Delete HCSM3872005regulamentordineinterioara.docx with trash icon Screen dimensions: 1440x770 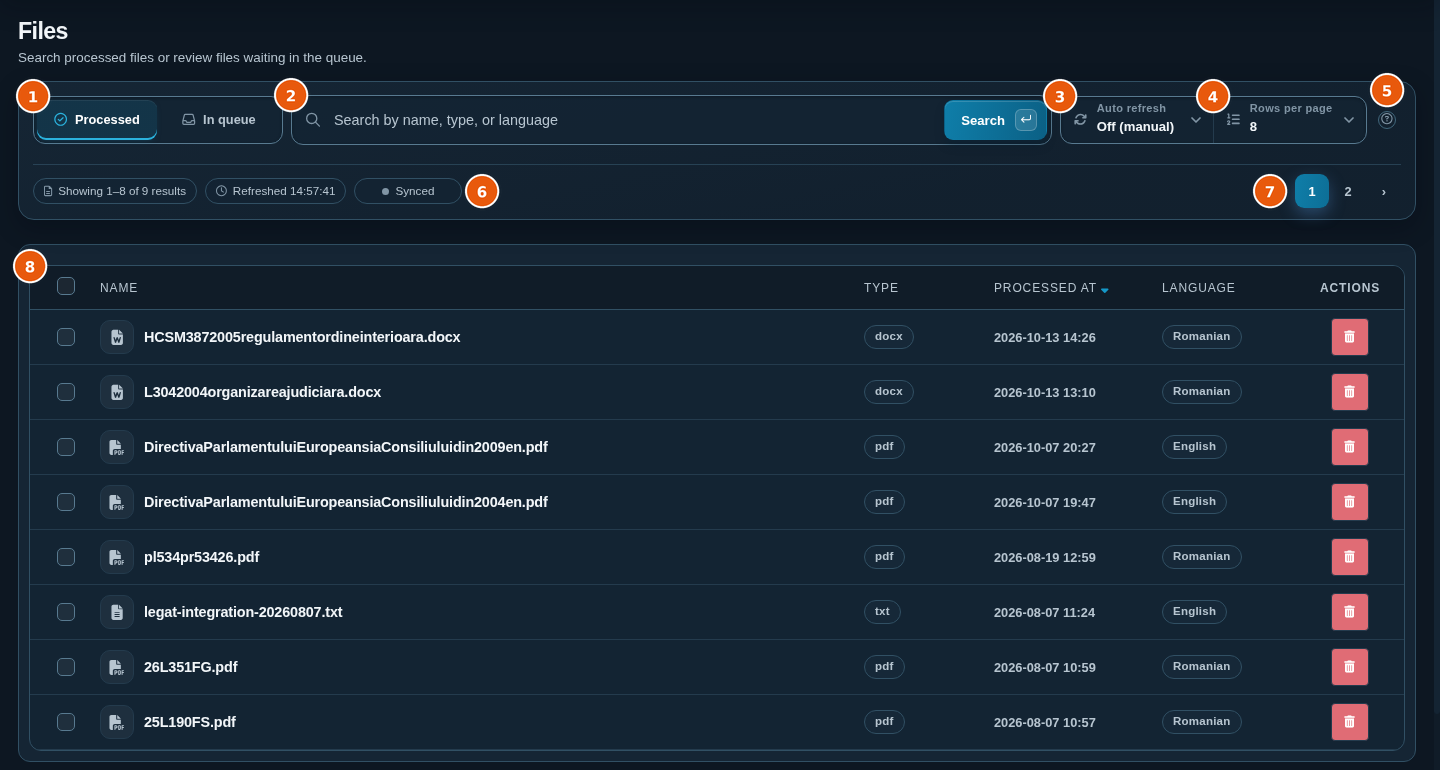click(1349, 337)
